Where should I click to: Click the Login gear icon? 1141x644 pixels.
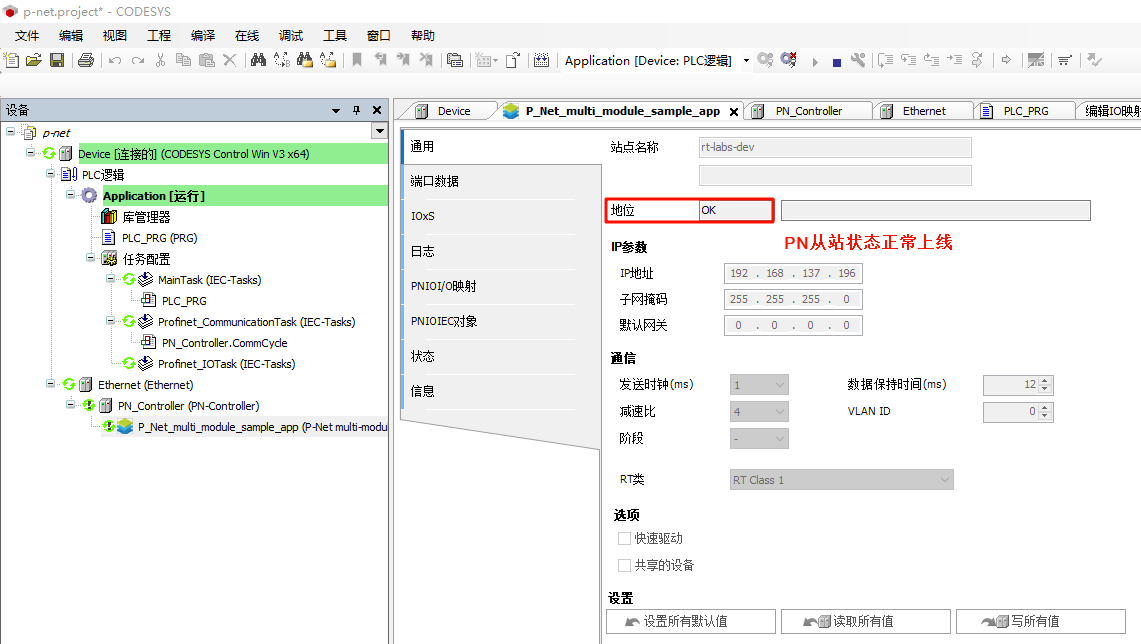tap(765, 61)
